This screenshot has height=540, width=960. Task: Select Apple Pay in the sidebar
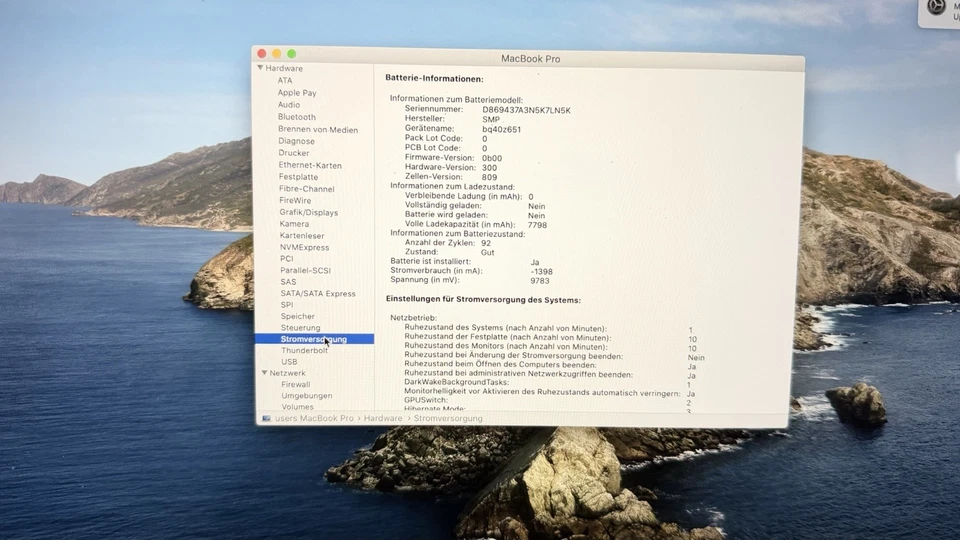pos(297,92)
